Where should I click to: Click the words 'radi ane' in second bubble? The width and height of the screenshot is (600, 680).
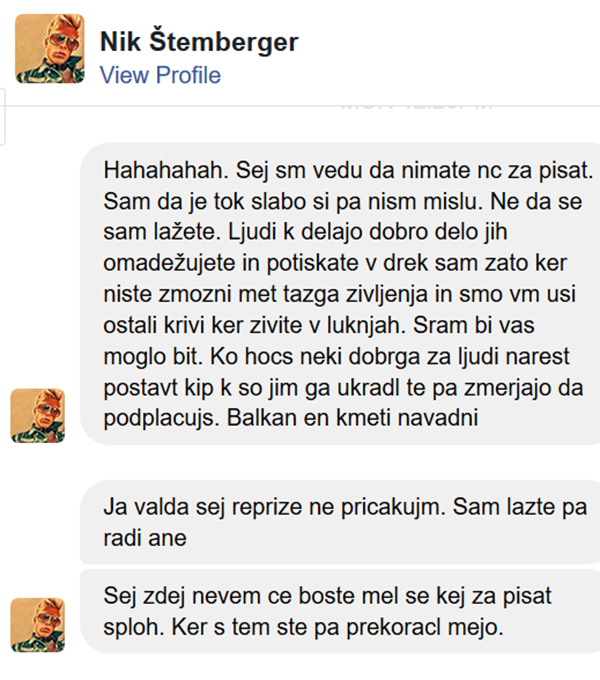click(x=145, y=538)
